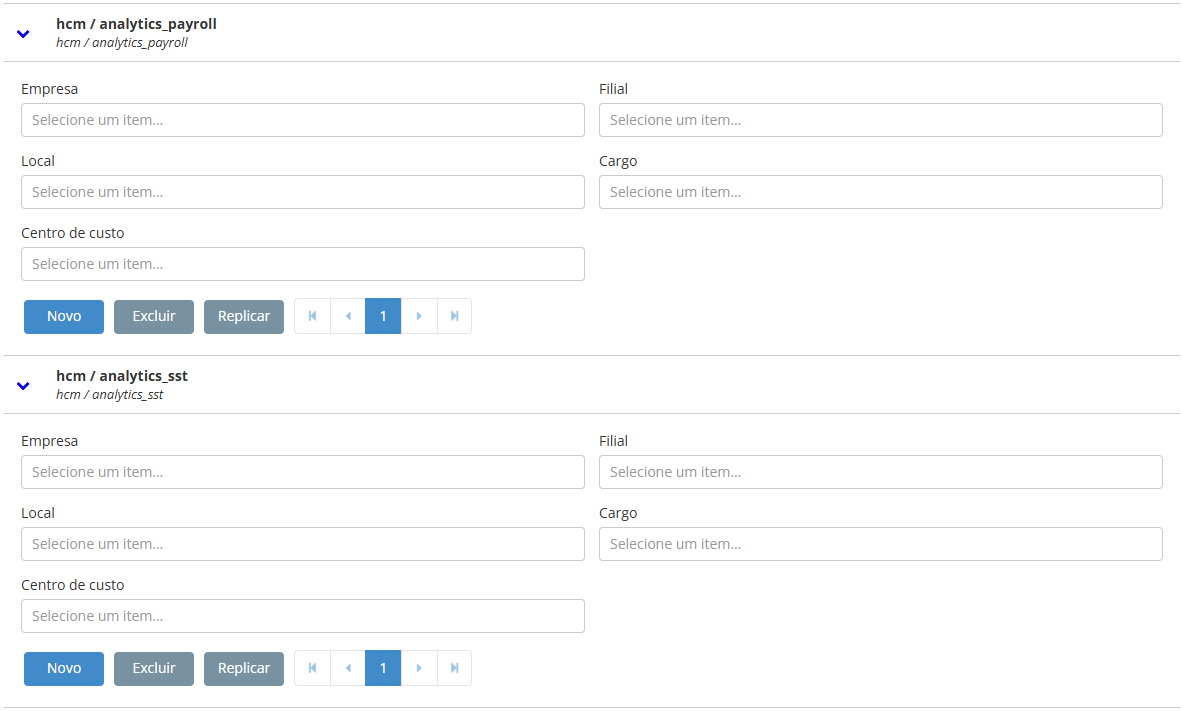Open the Filial selector in analytics_sst
This screenshot has width=1182, height=711.
point(880,472)
